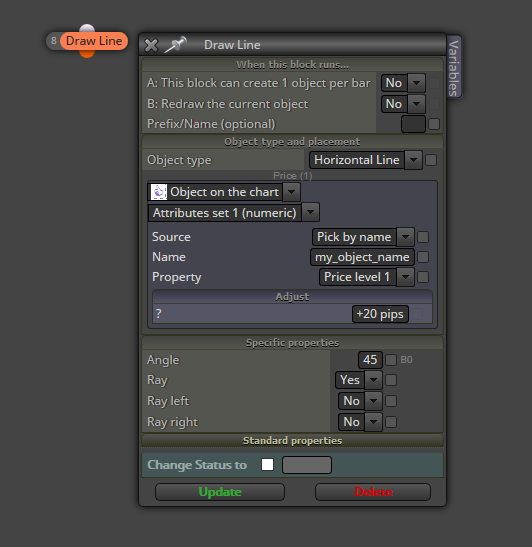Screen dimensions: 532x547
Task: Click the block number 8 badge
Action: coord(53,40)
